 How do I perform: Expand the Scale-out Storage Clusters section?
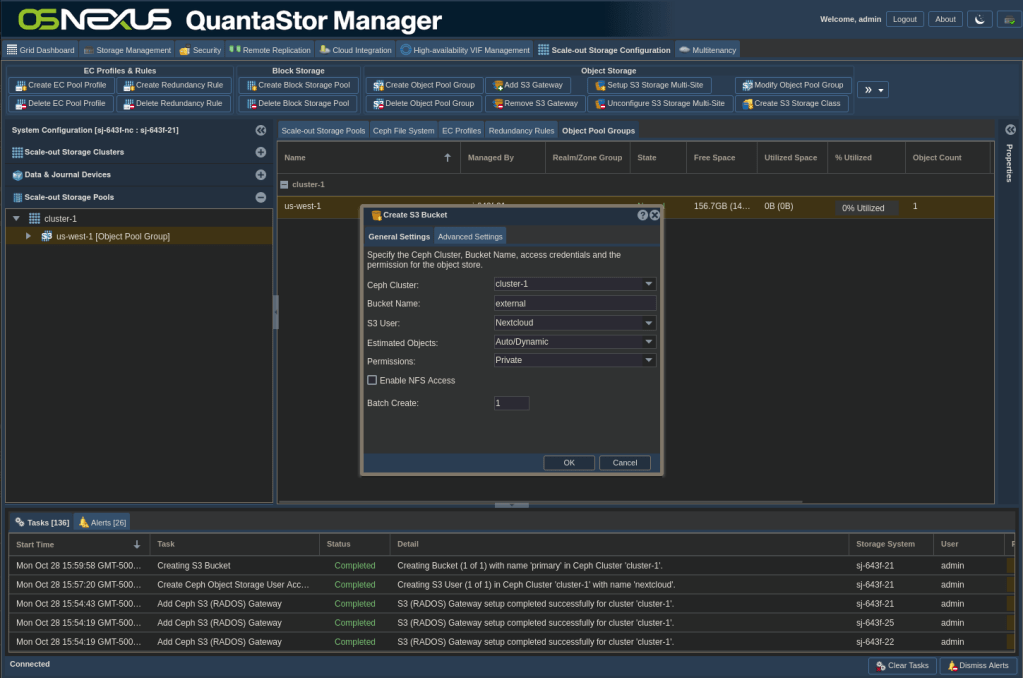261,152
